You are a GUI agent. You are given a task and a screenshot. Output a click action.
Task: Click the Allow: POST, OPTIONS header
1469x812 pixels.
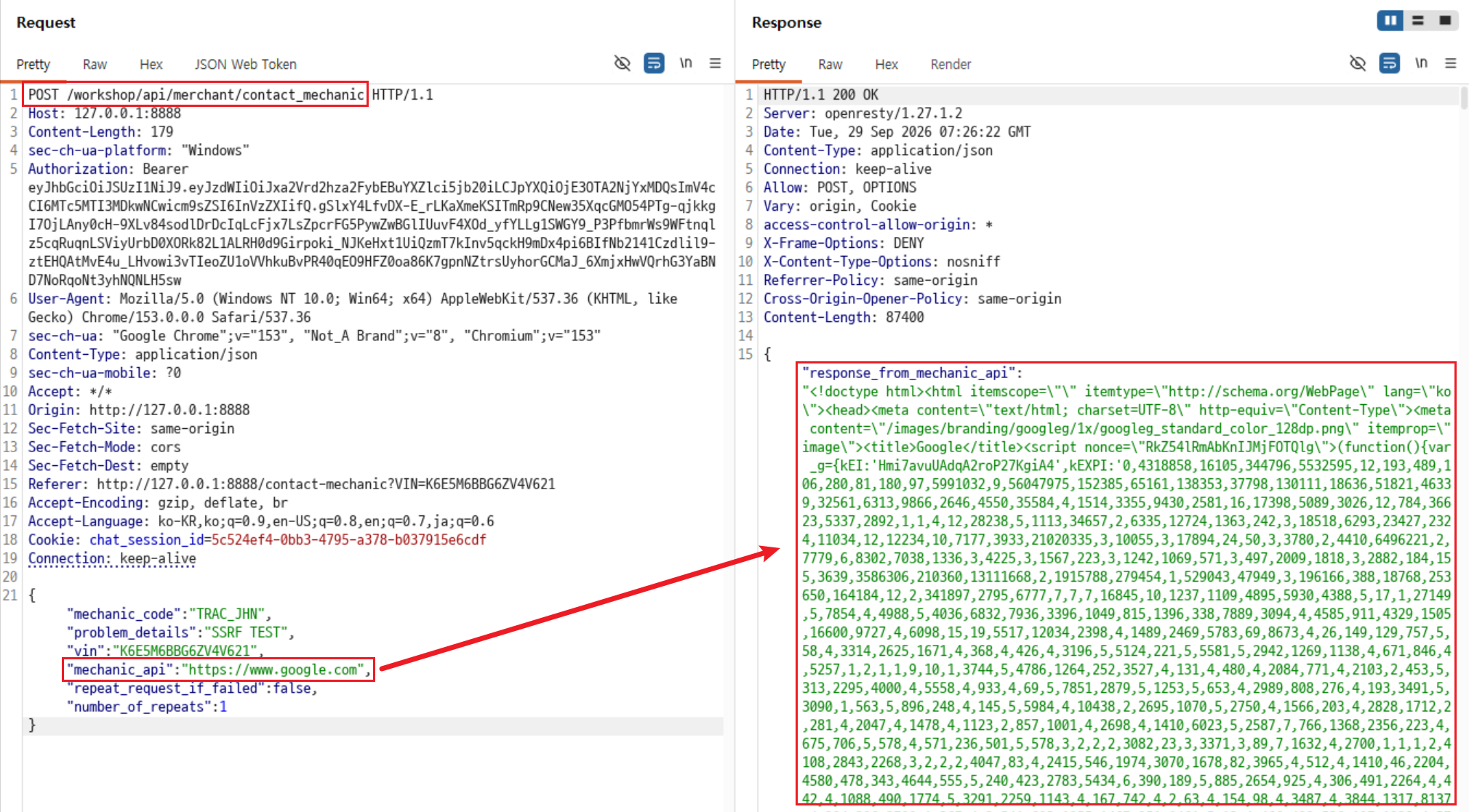840,188
